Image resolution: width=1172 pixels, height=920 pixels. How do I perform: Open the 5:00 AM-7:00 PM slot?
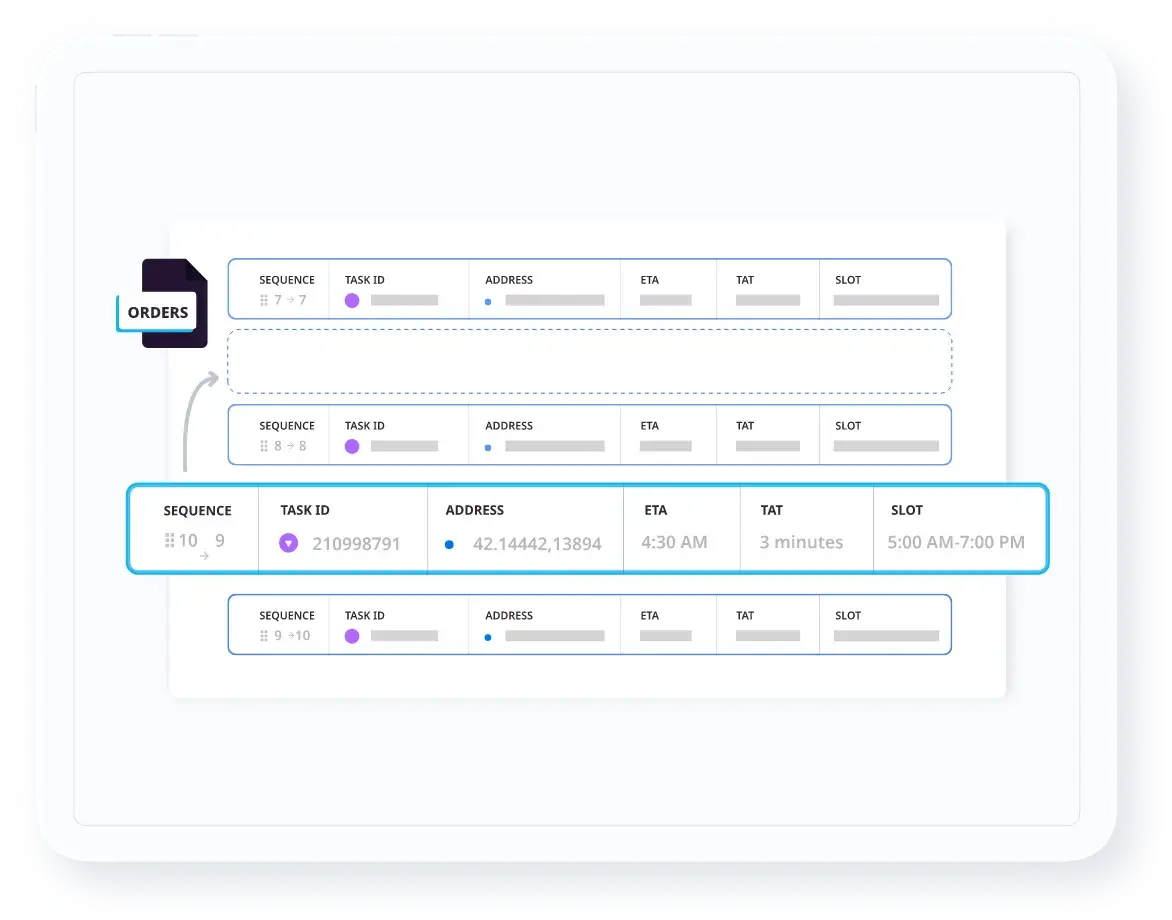tap(956, 542)
